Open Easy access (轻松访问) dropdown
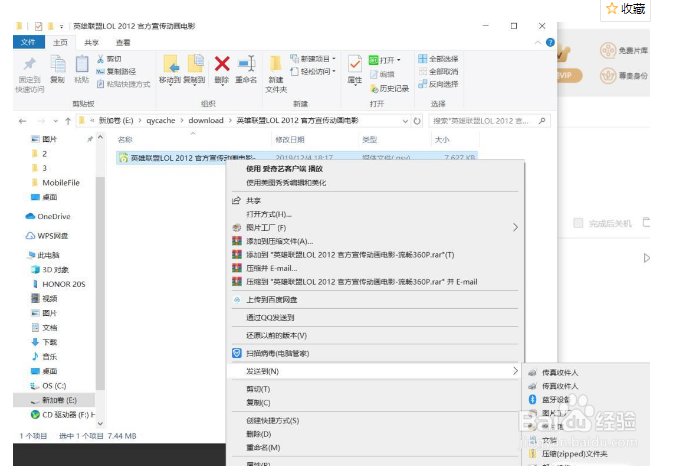Viewport: 676px width, 466px height. 314,71
